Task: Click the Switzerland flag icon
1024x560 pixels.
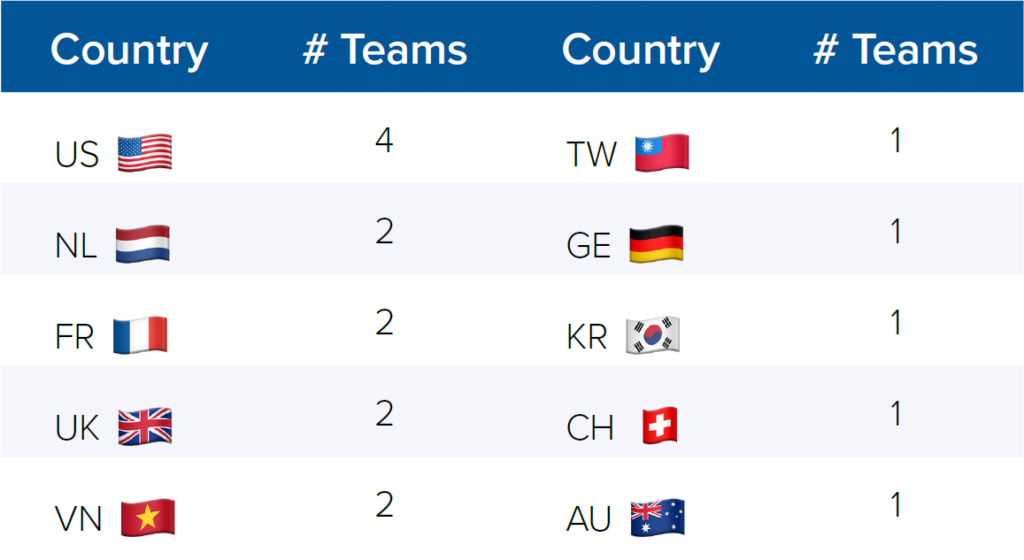Action: point(660,427)
